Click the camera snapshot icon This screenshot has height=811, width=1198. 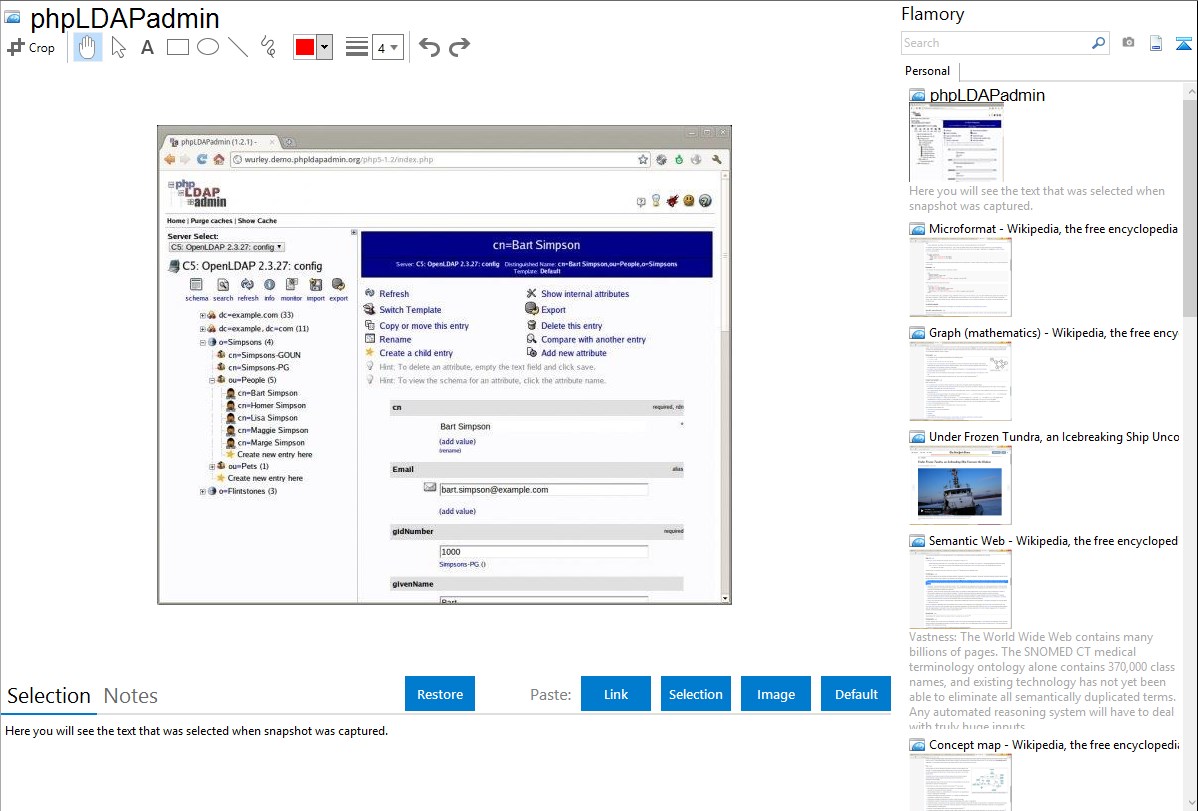pos(1128,43)
